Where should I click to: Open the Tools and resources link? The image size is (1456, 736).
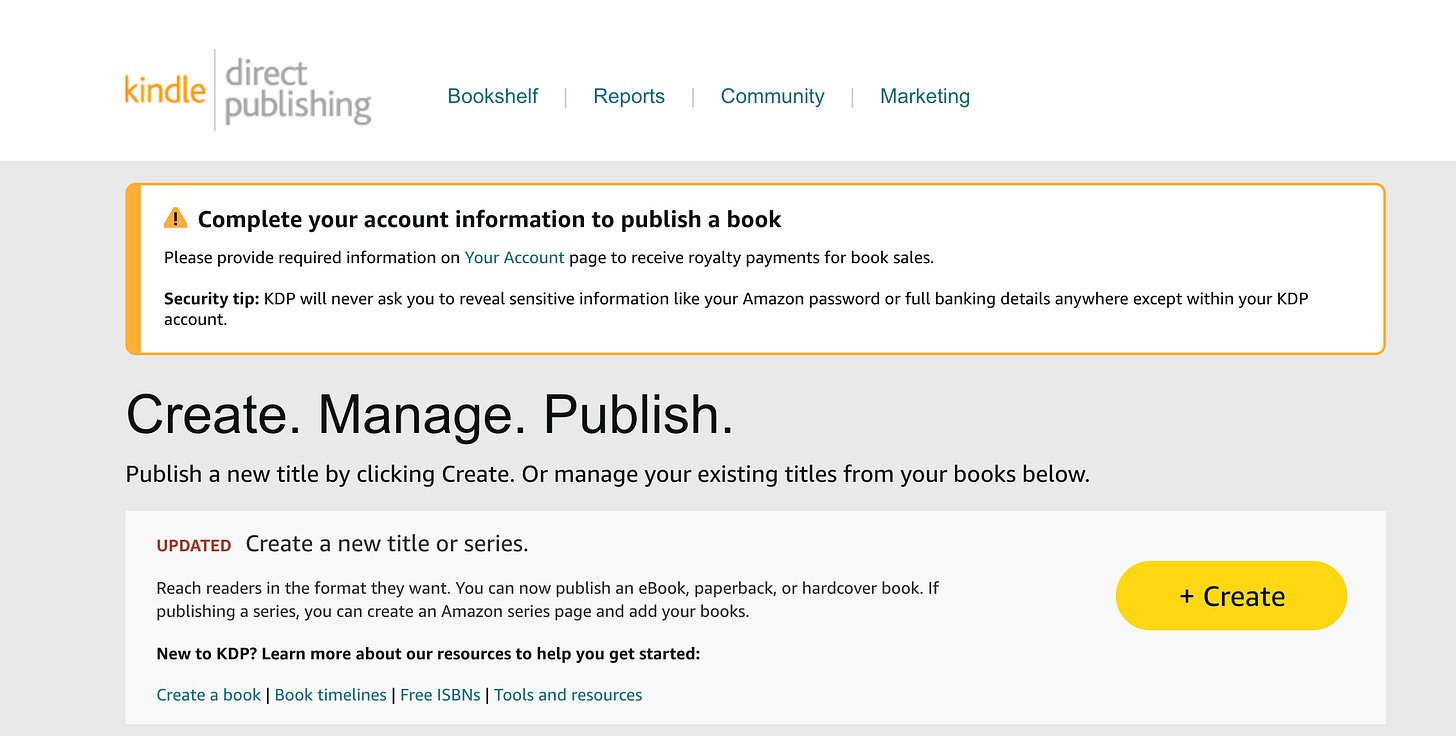568,694
